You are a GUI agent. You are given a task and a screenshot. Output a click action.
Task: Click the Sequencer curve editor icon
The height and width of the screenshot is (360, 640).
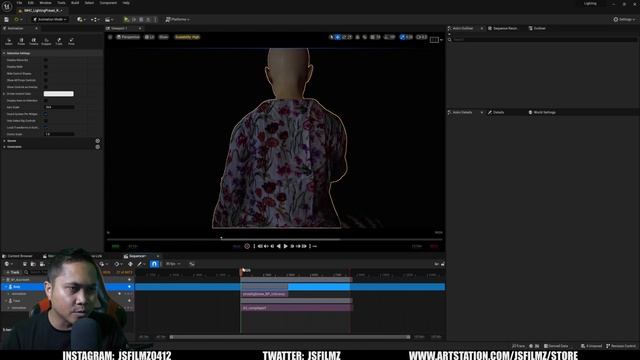click(192, 264)
